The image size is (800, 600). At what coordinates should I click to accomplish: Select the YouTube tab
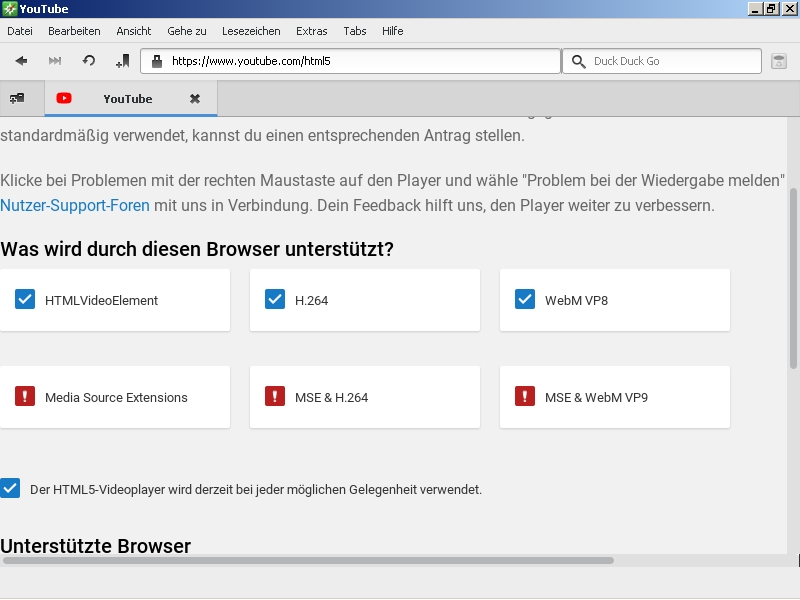point(127,99)
